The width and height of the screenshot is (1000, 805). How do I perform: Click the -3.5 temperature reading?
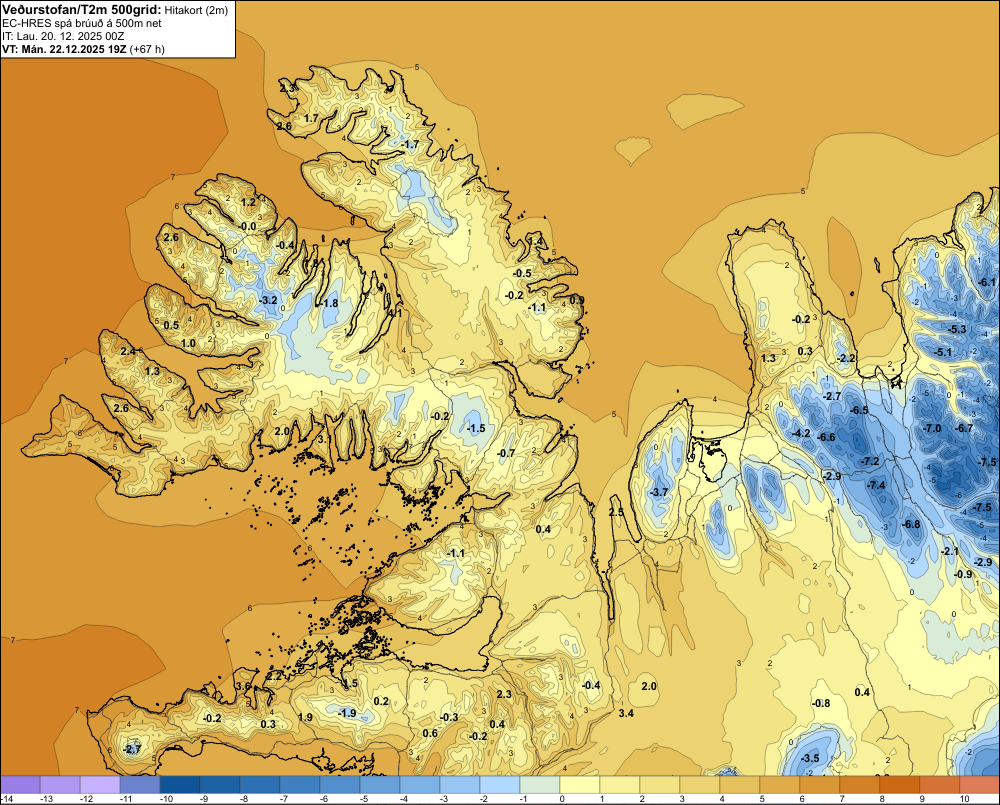pyautogui.click(x=810, y=758)
